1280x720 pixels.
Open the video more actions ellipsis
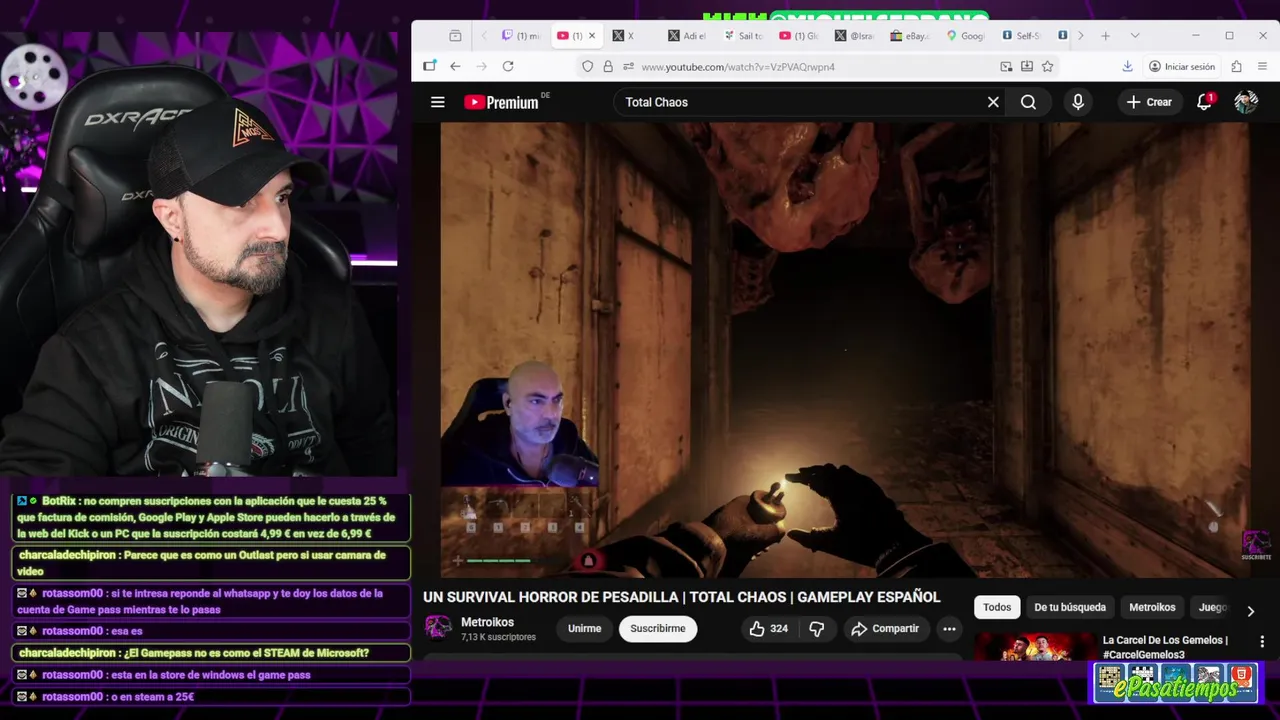(x=949, y=629)
